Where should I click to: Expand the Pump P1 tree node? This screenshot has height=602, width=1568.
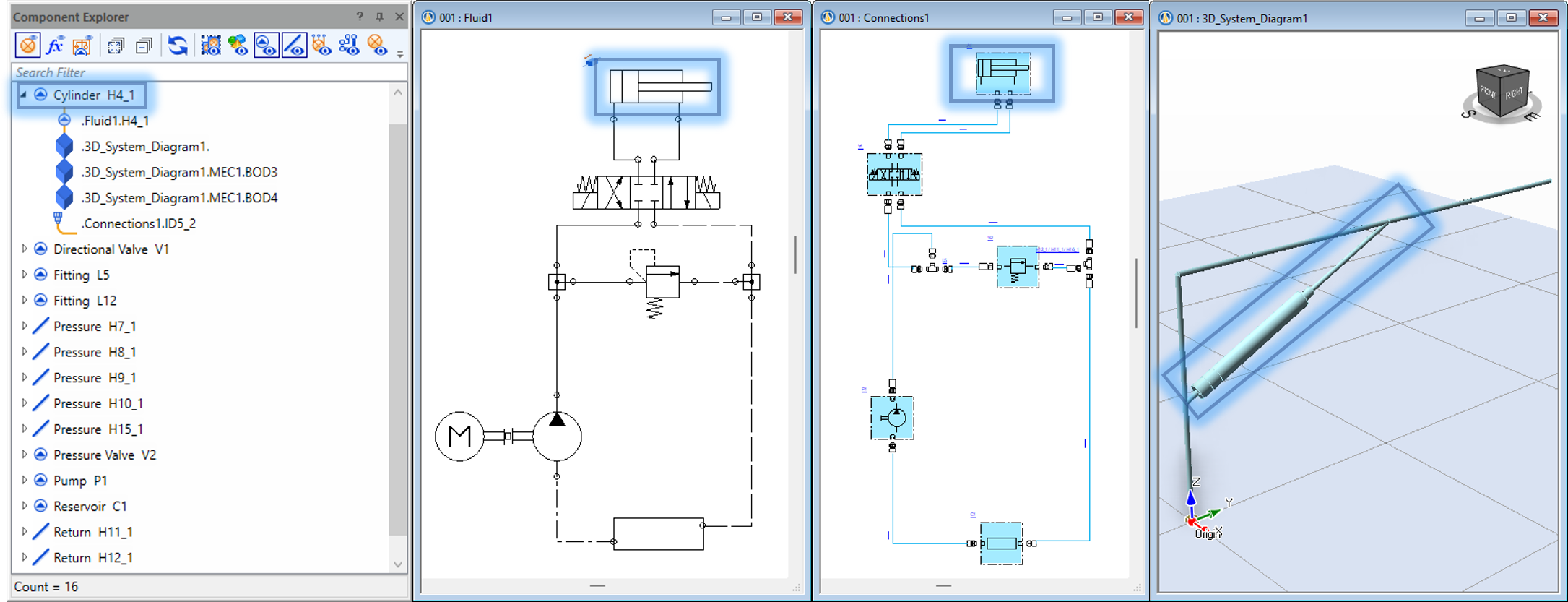24,481
